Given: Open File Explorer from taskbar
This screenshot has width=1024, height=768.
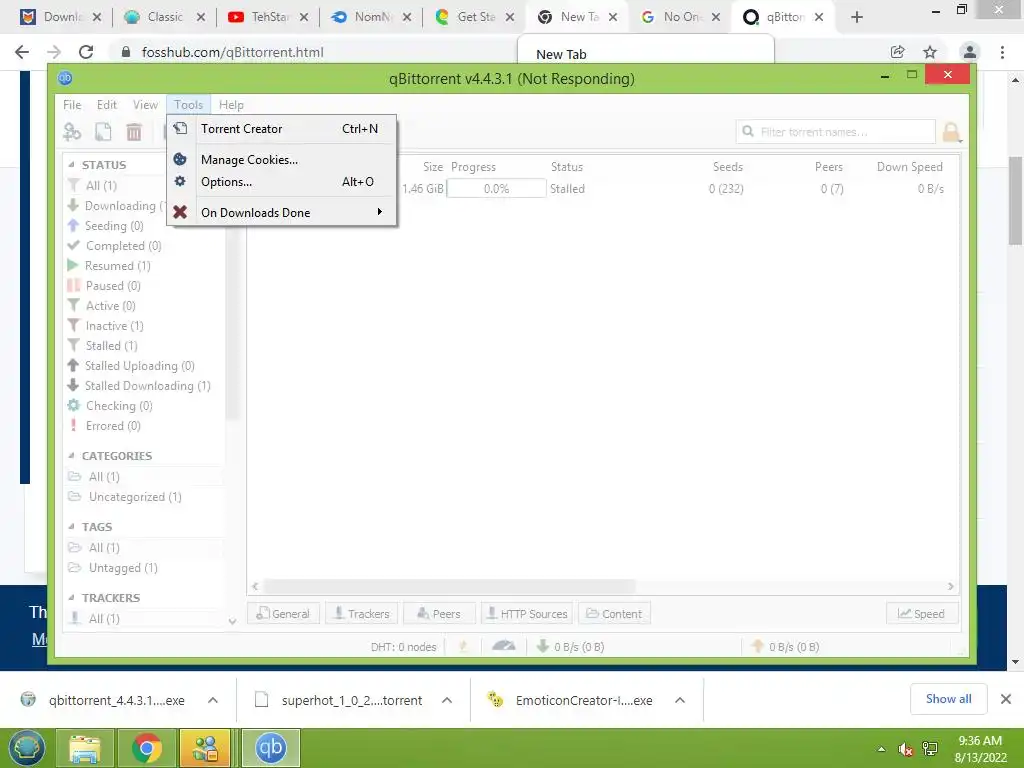Looking at the screenshot, I should [85, 748].
